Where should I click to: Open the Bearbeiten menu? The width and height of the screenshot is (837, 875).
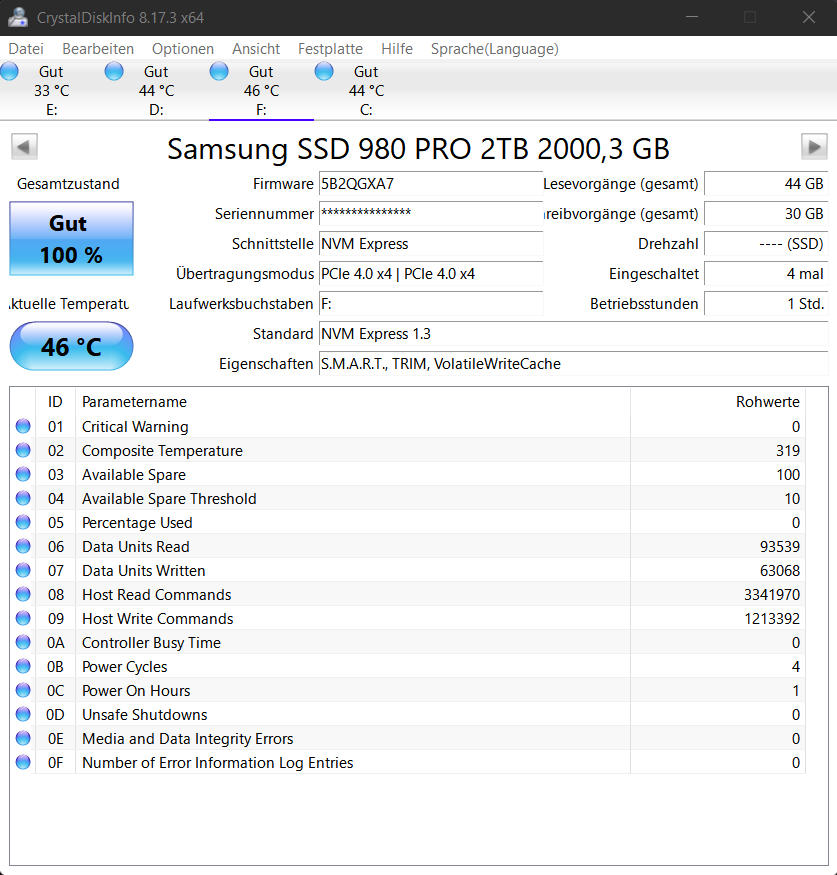[x=98, y=49]
